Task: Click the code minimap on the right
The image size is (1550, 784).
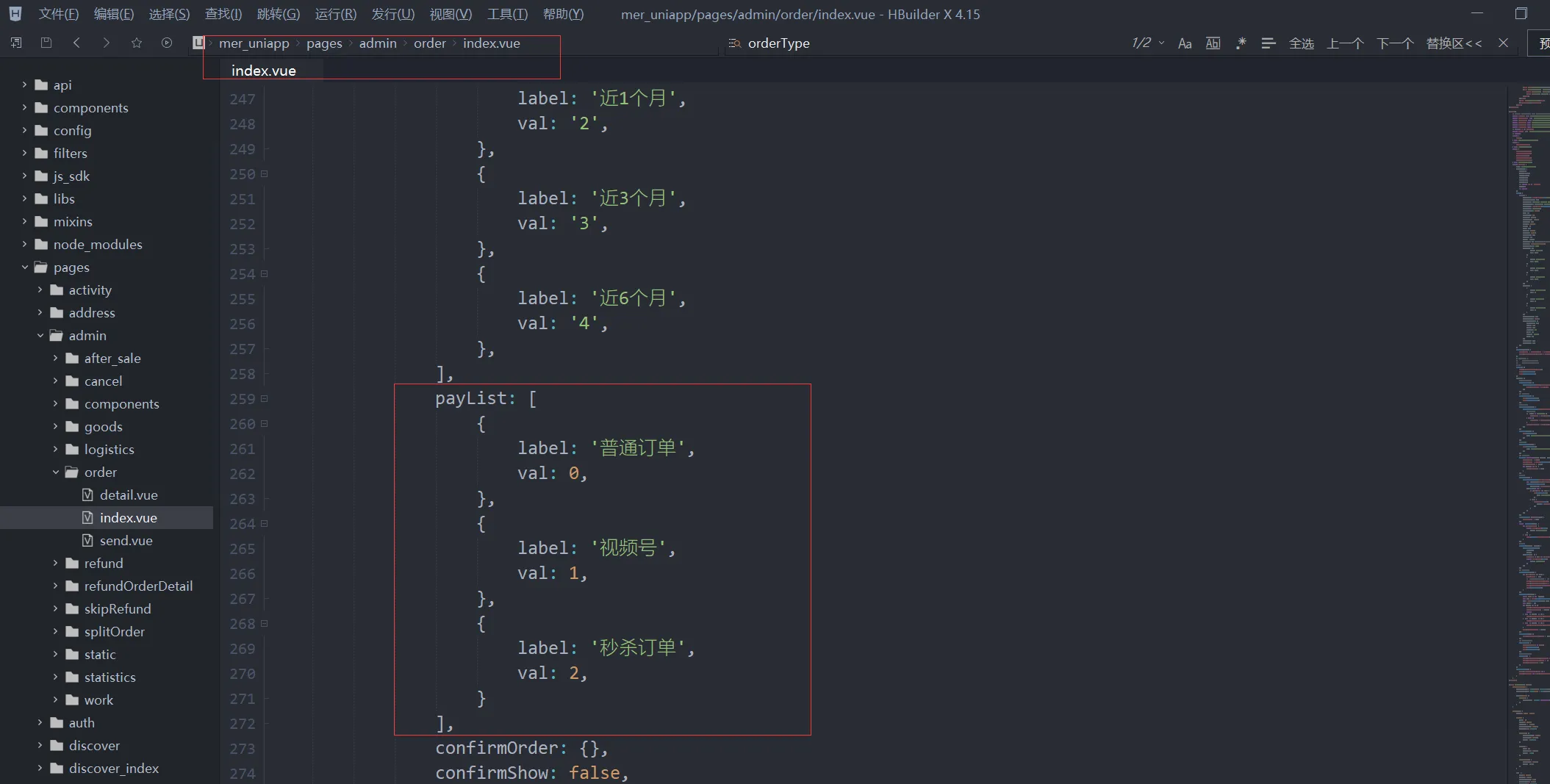Action: pos(1529,434)
